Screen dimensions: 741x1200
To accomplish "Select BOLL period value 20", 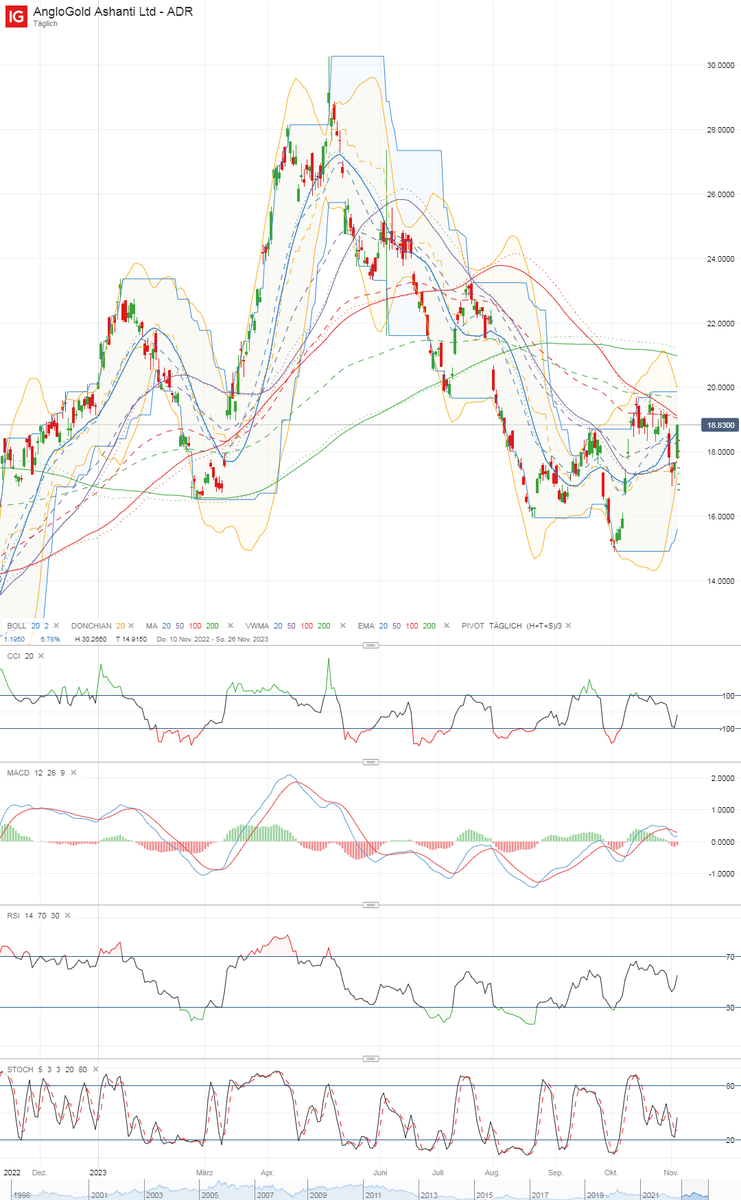I will 34,625.
